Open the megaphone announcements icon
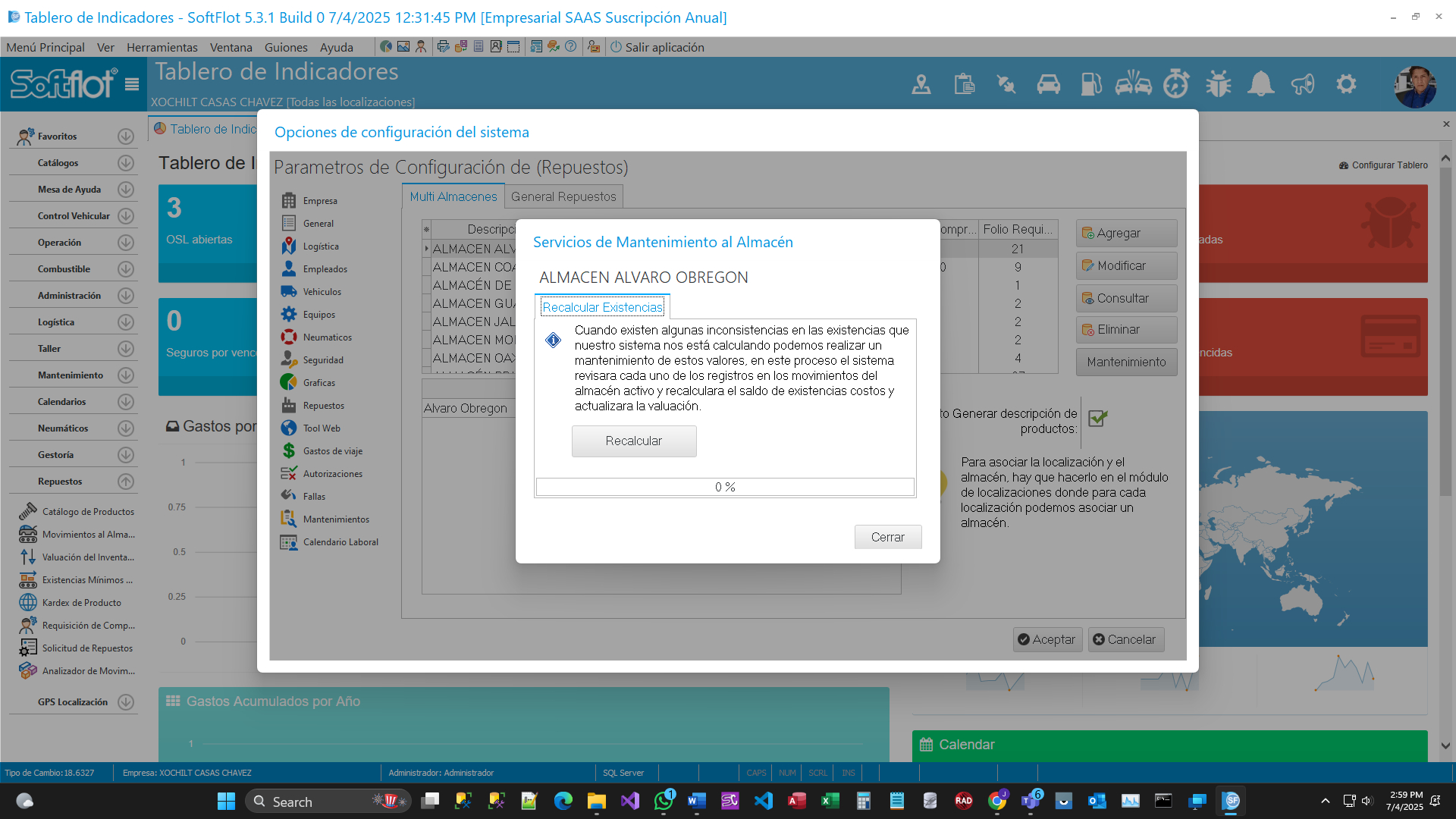1456x819 pixels. (1303, 84)
